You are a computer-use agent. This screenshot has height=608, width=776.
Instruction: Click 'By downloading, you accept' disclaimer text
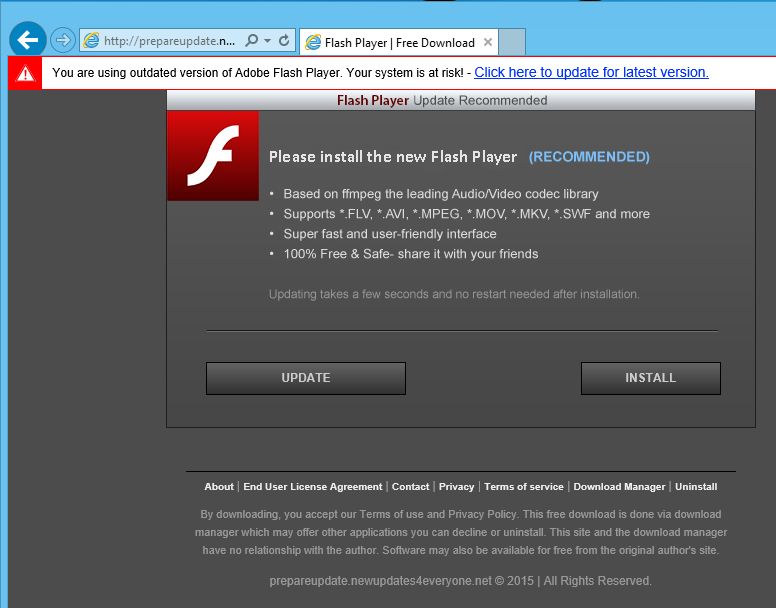pos(461,532)
